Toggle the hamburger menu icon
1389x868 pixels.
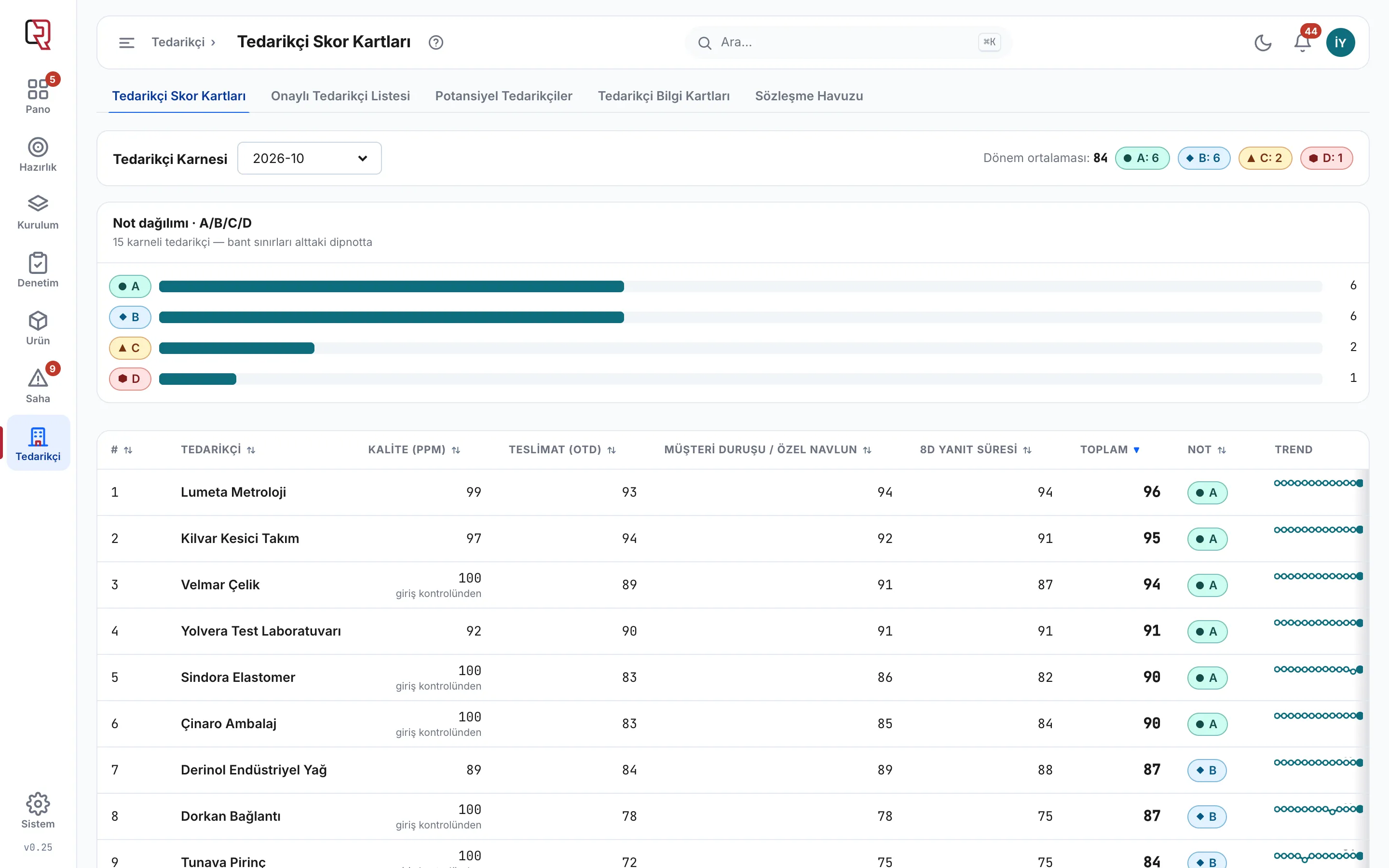[126, 42]
